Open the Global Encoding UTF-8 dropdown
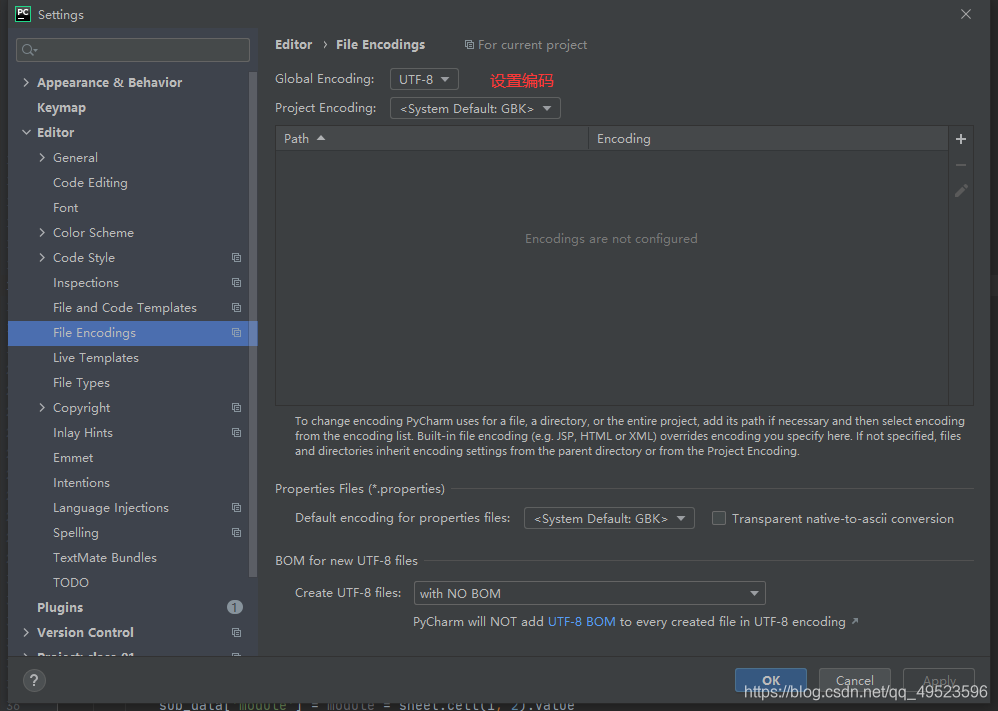Screen dimensions: 998x711 click(424, 78)
